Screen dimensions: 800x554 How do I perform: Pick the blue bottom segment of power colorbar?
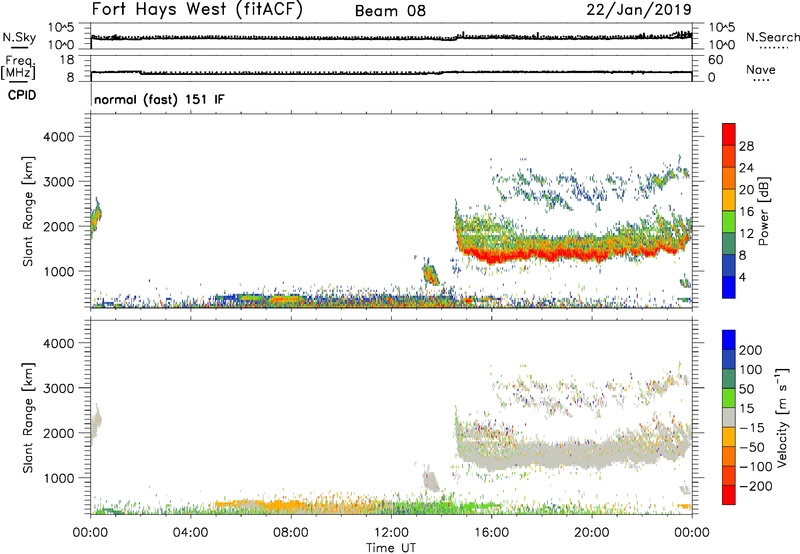[x=729, y=289]
